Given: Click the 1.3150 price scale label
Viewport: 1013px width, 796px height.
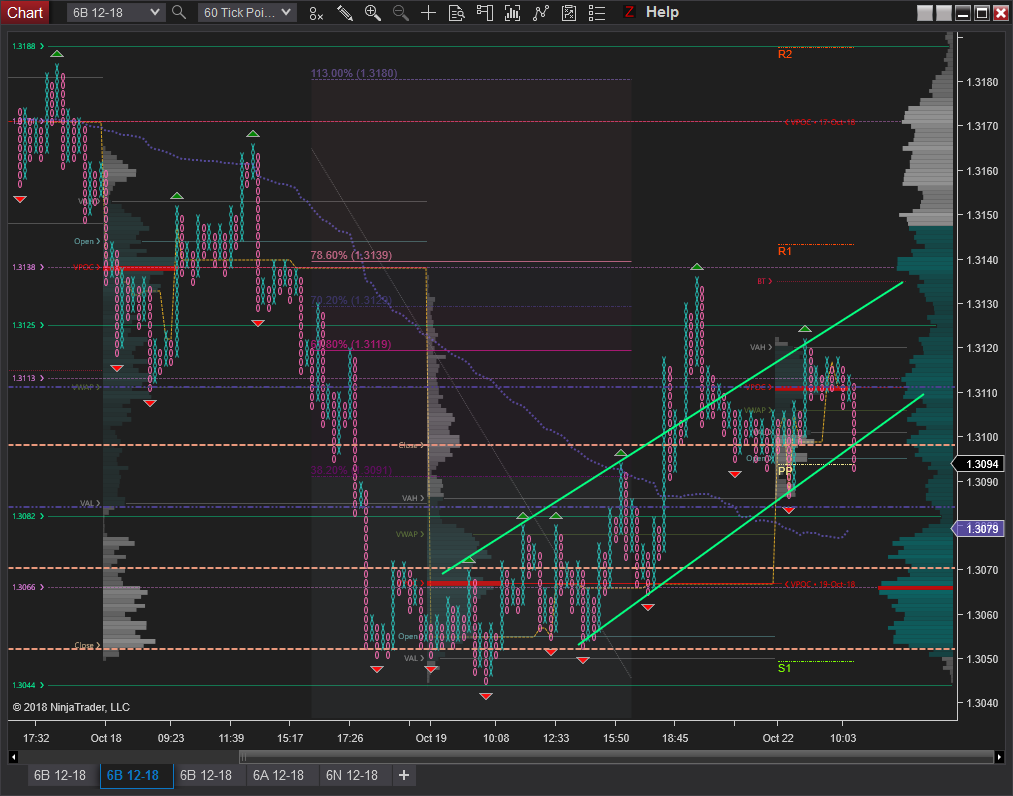Looking at the screenshot, I should click(x=982, y=215).
